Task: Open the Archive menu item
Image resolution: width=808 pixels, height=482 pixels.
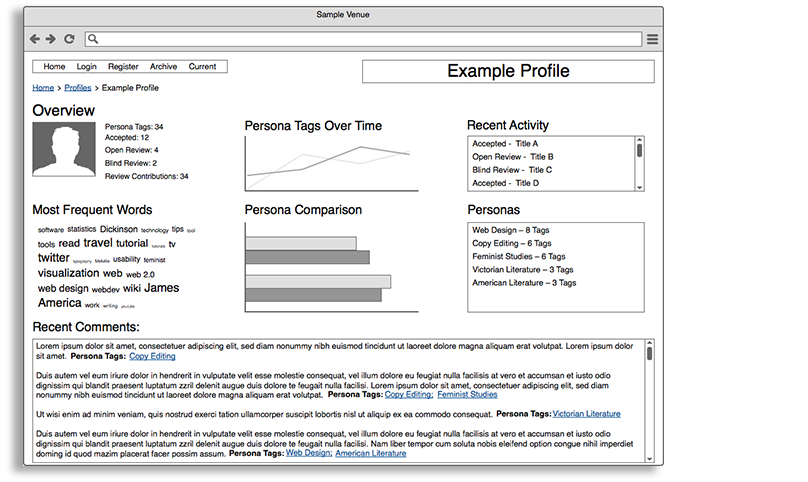Action: pyautogui.click(x=163, y=67)
